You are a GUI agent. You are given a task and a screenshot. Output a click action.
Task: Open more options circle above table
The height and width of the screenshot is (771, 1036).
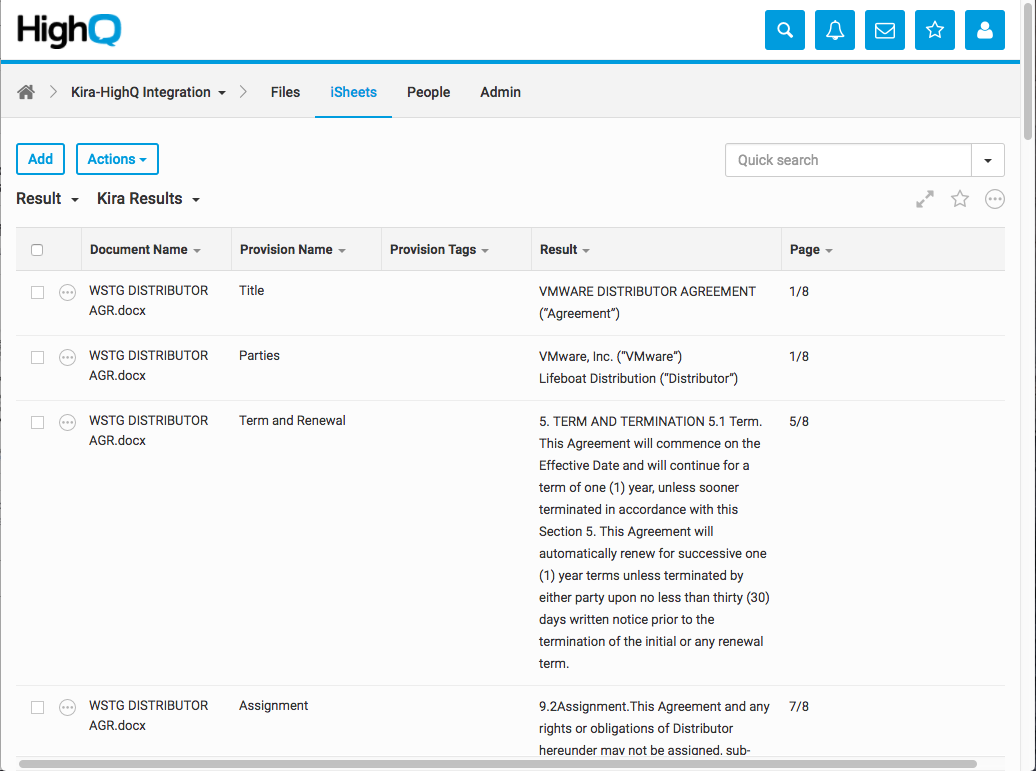(994, 199)
